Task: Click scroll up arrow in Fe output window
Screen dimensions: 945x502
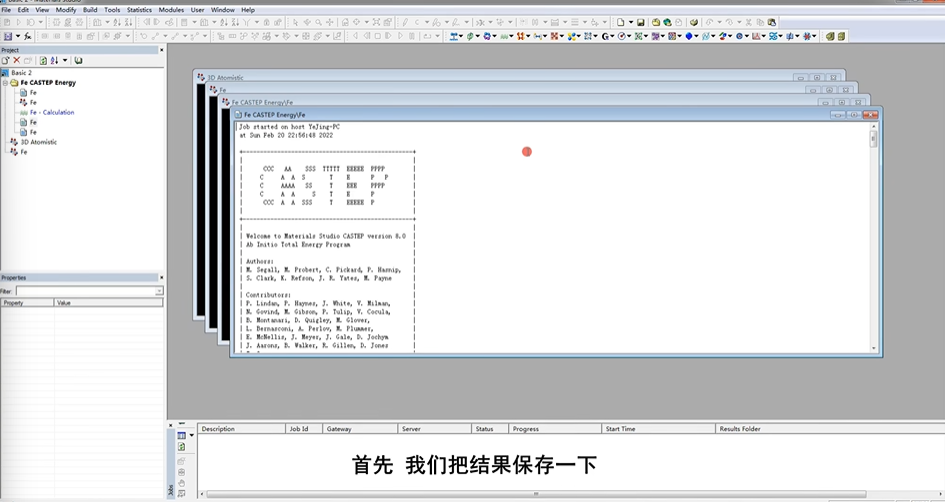Action: coord(873,127)
